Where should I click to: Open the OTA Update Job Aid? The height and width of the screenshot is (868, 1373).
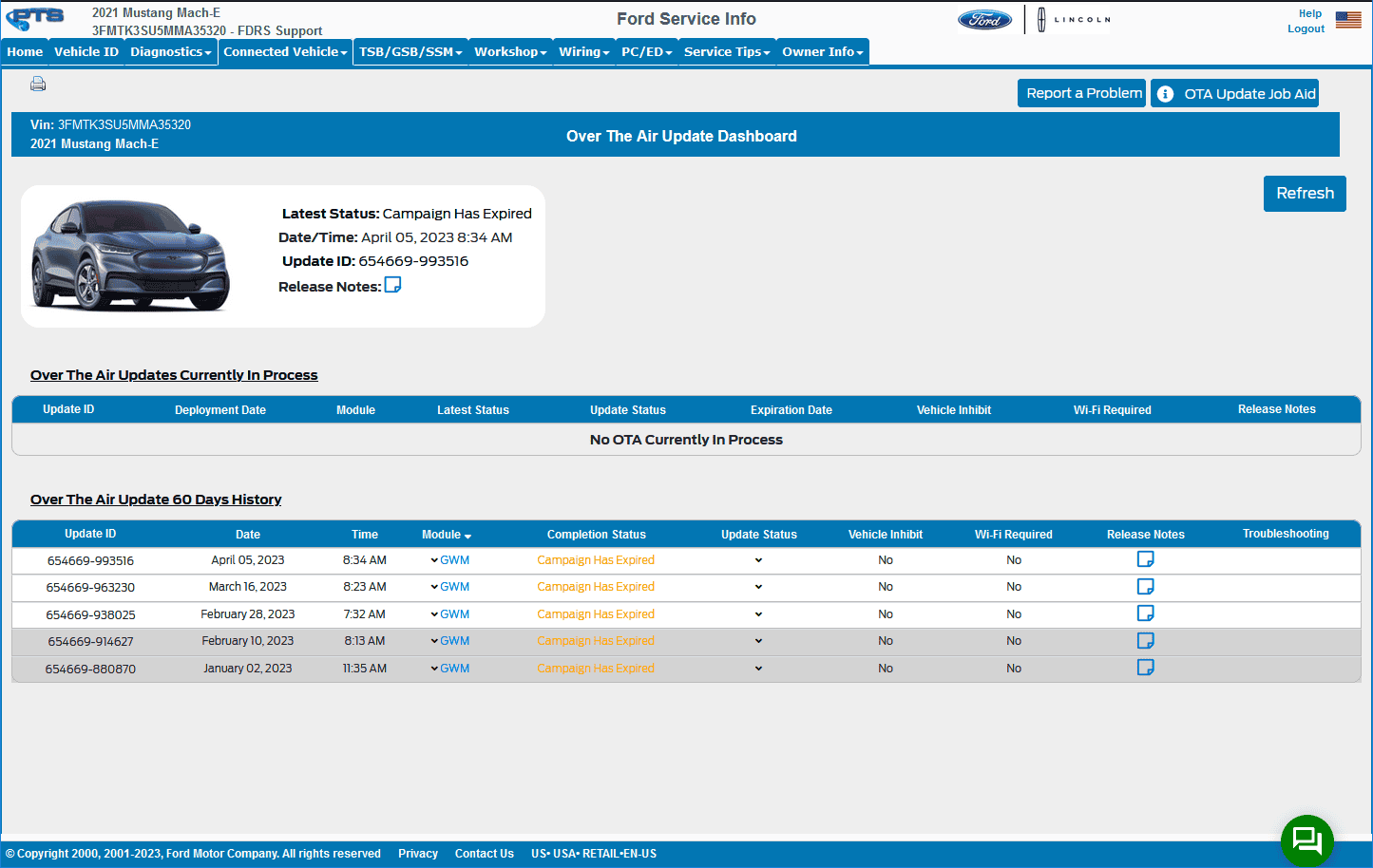[x=1235, y=93]
